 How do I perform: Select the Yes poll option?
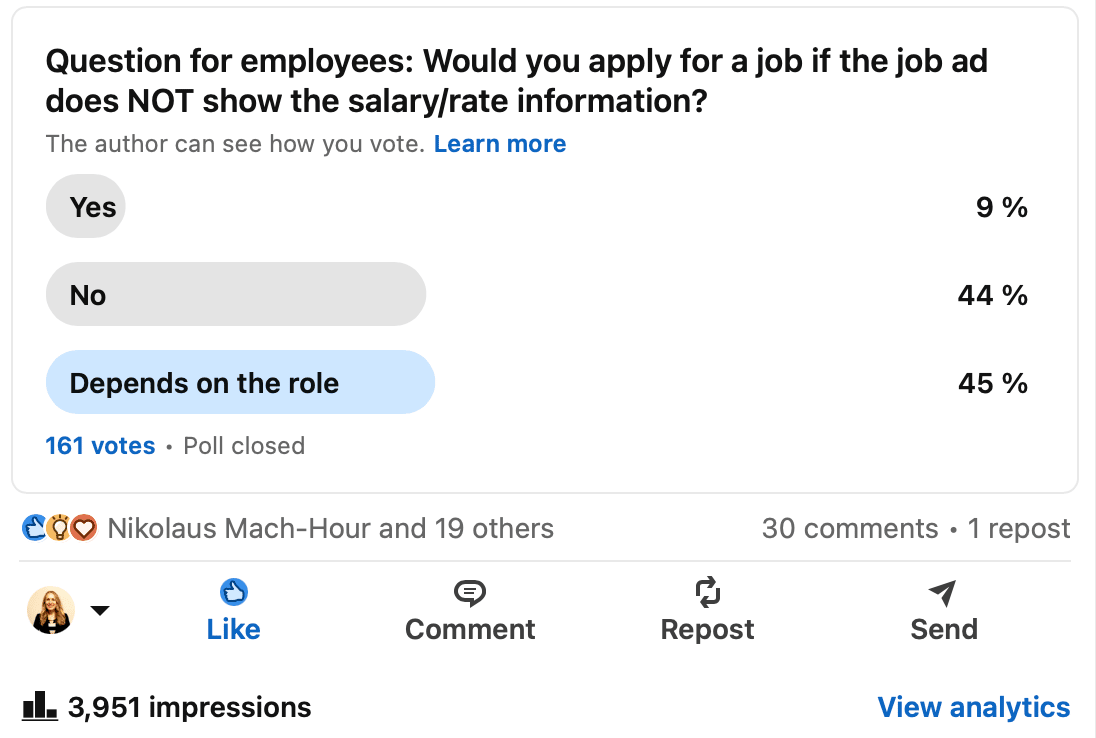click(x=85, y=206)
